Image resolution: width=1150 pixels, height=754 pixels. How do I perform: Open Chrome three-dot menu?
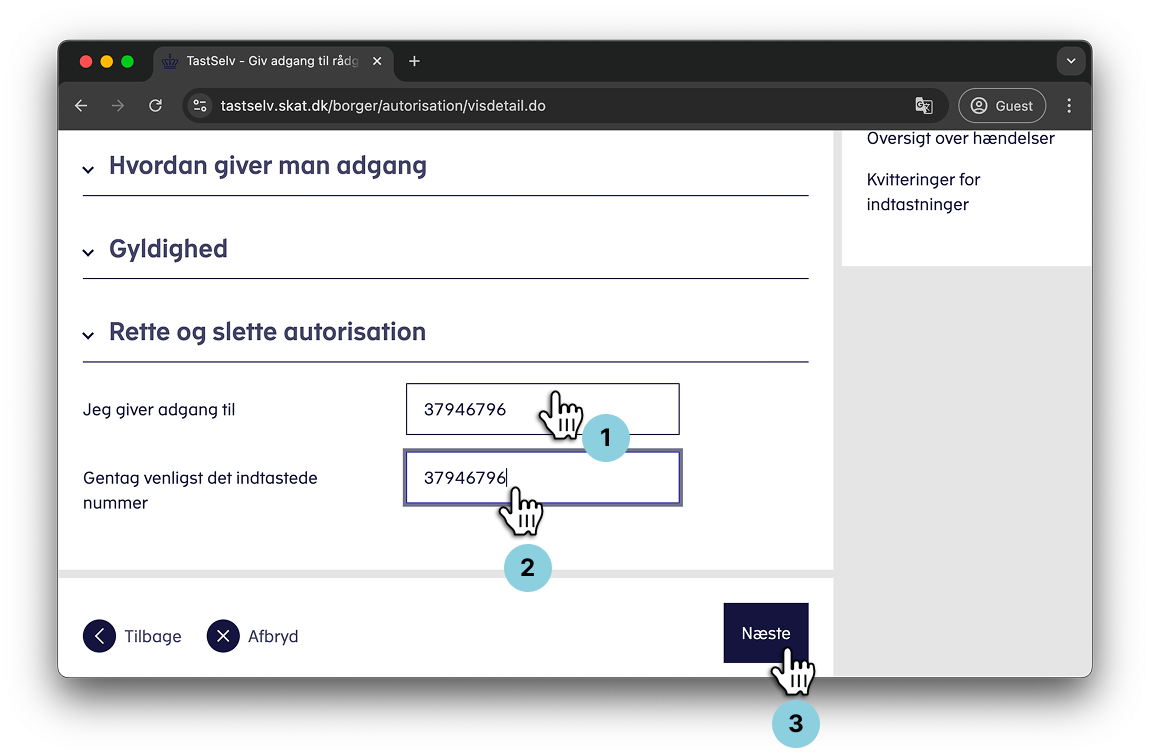(1069, 106)
